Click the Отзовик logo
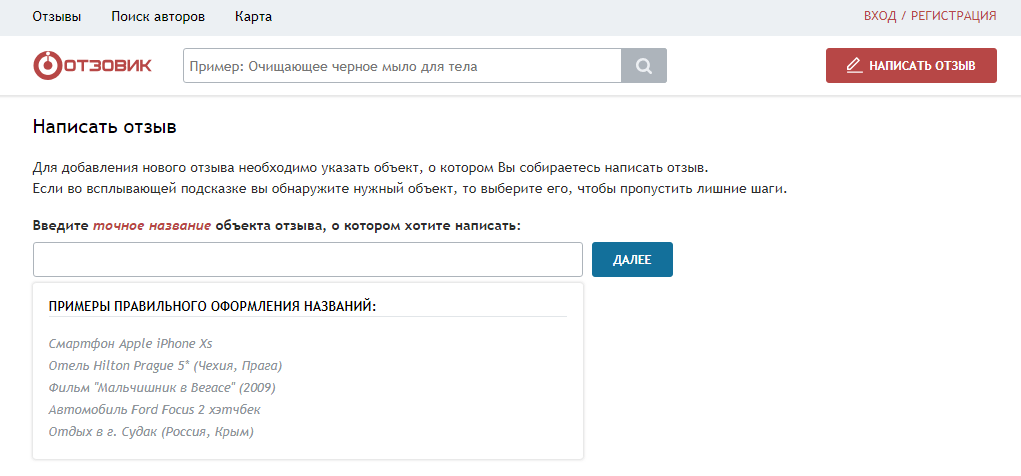 click(x=93, y=66)
